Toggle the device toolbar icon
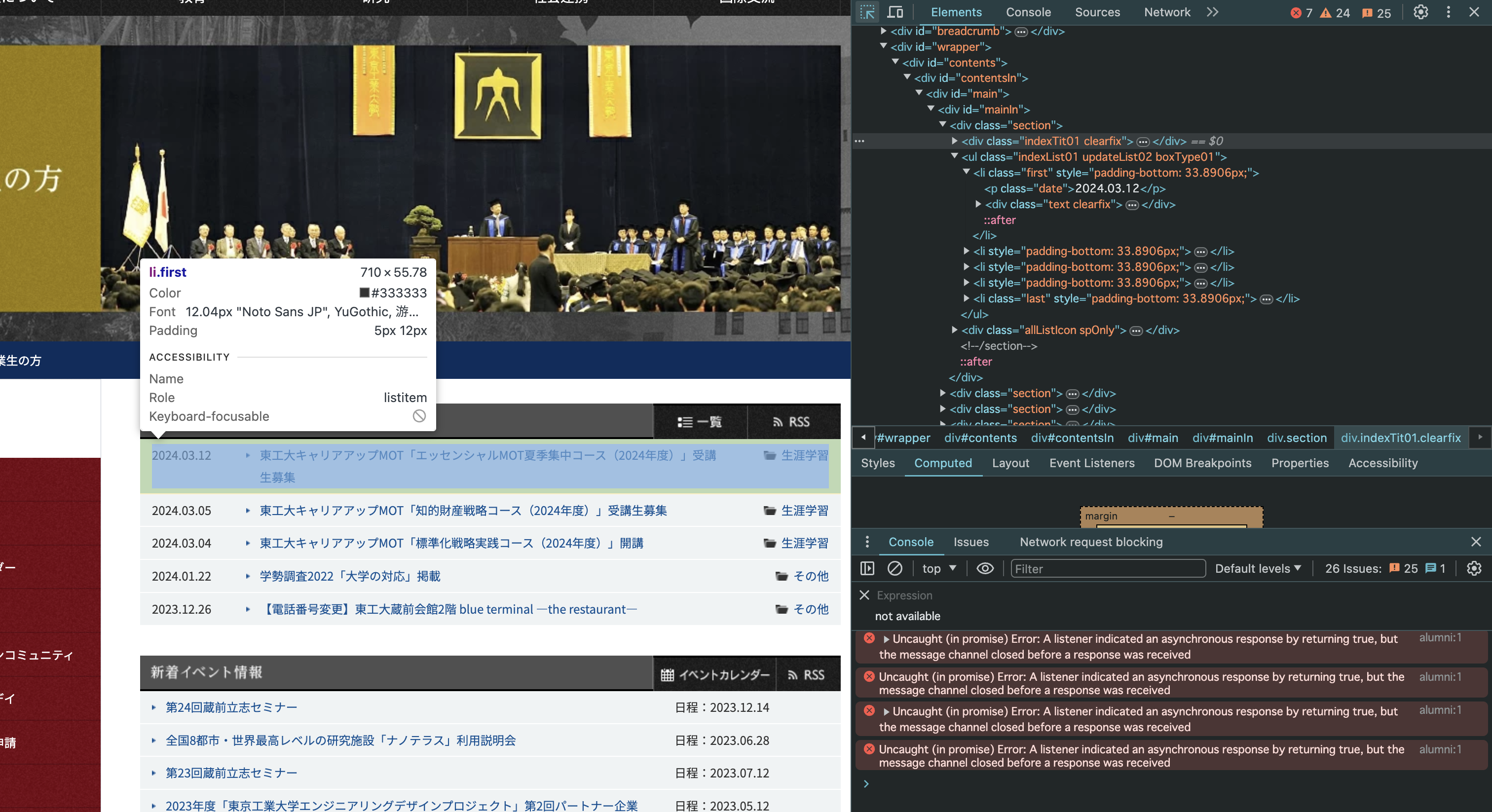The width and height of the screenshot is (1492, 812). coord(895,12)
